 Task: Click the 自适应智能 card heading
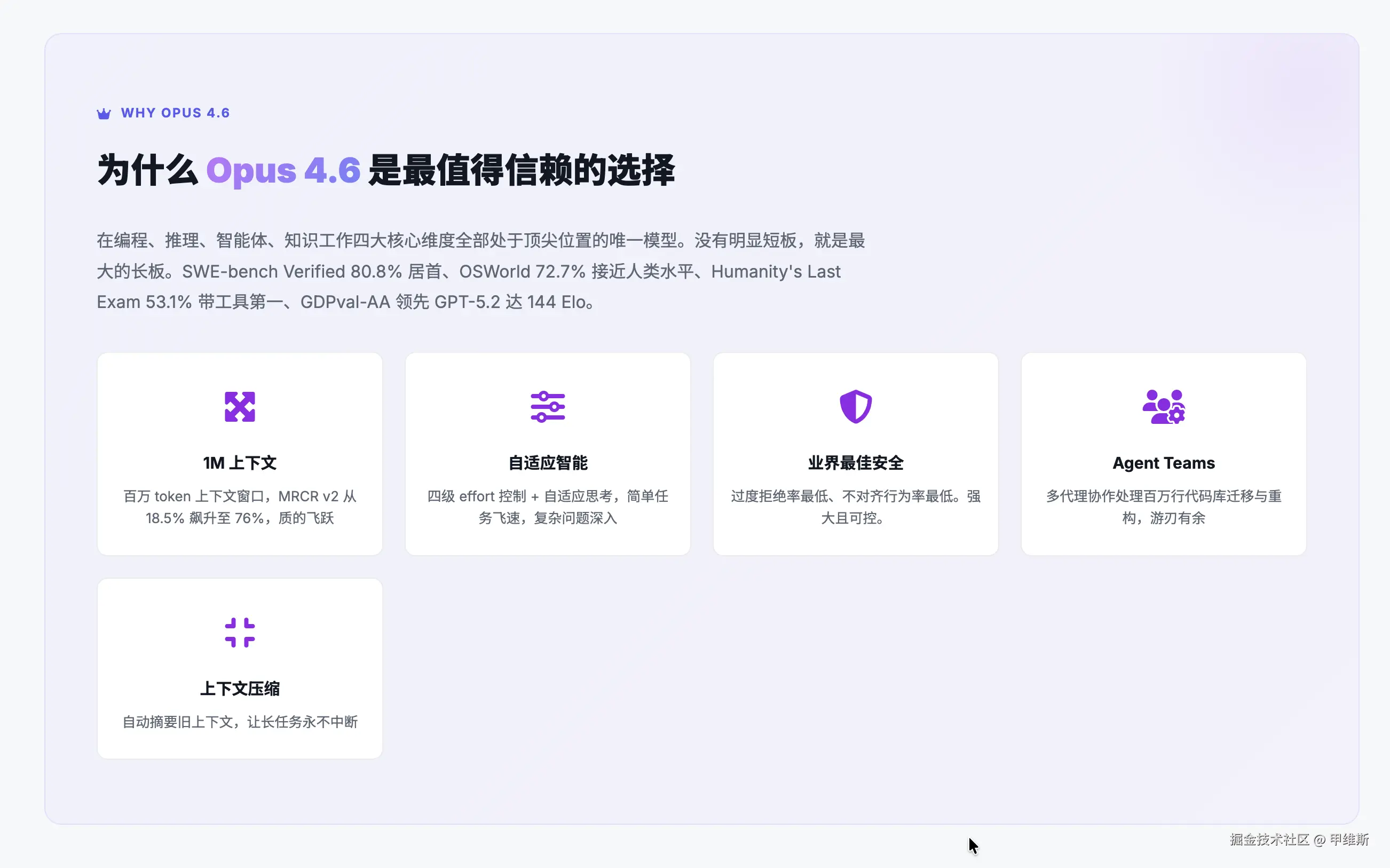tap(548, 463)
